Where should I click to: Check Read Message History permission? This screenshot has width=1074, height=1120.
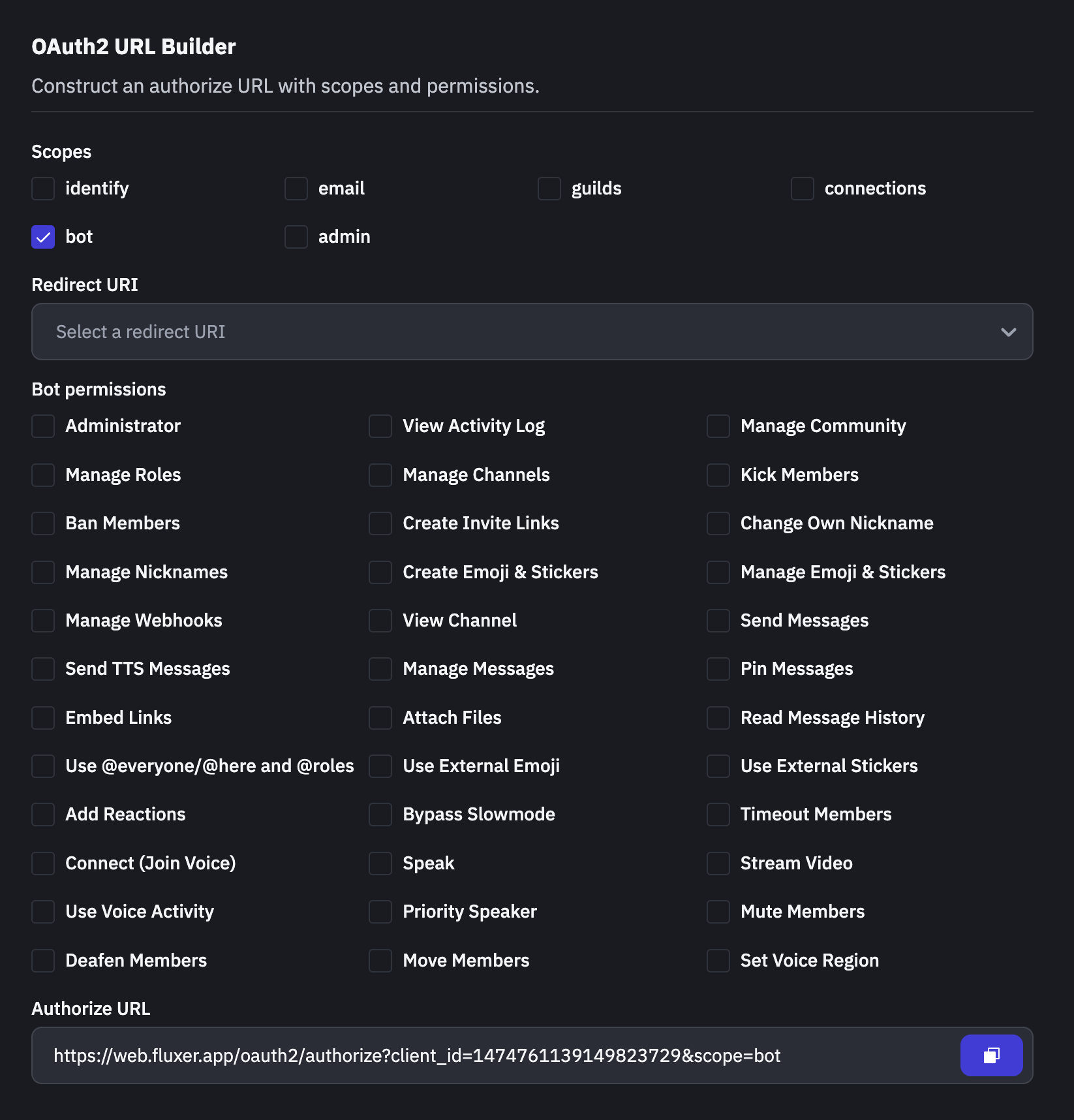pyautogui.click(x=718, y=718)
